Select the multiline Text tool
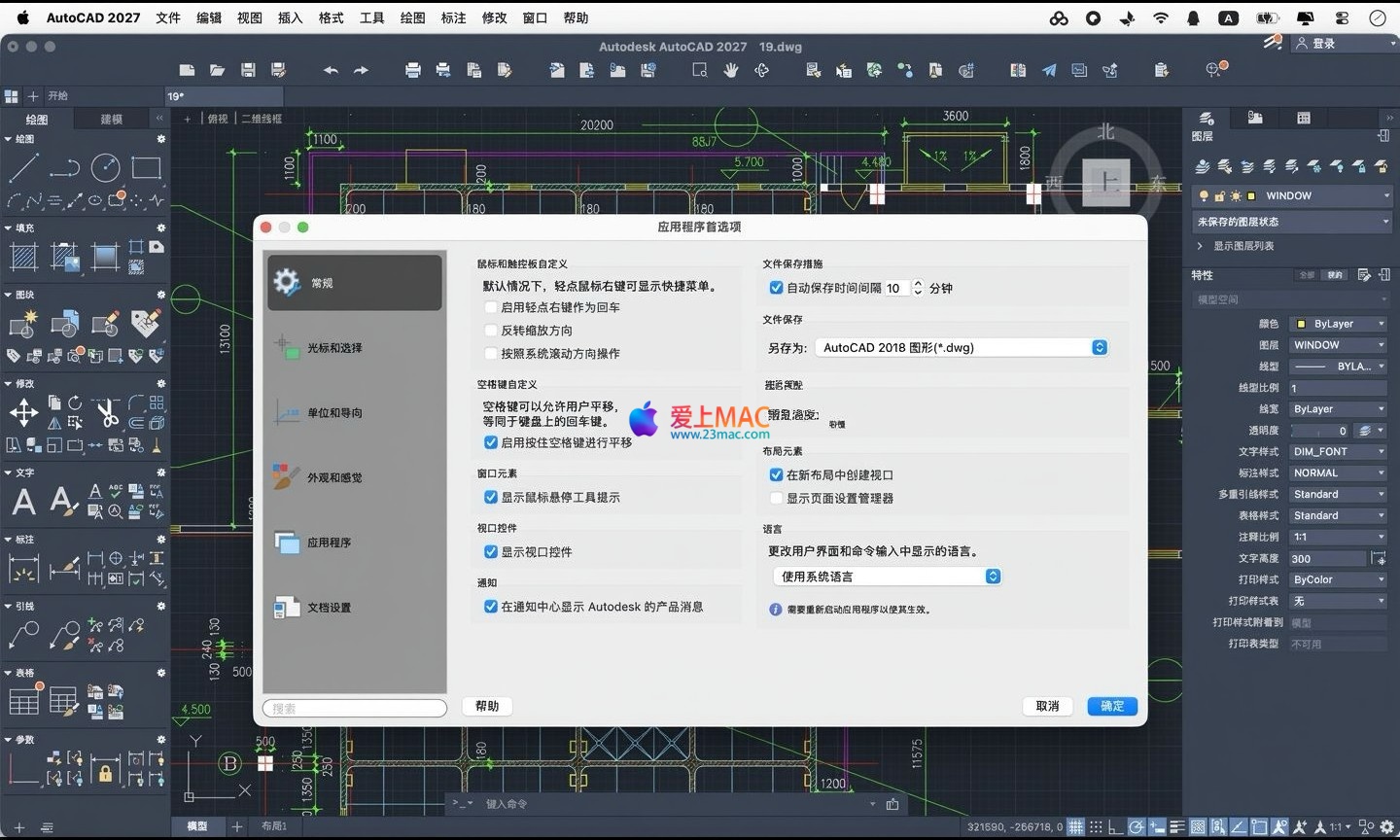The width and height of the screenshot is (1400, 840). (23, 502)
